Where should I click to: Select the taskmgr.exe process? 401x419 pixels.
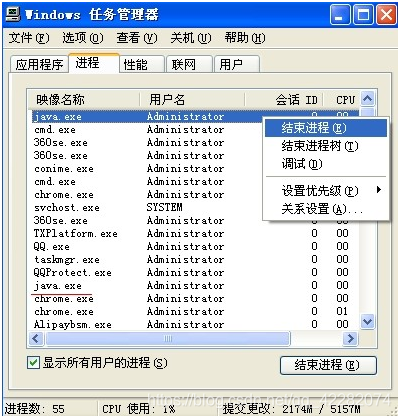pos(67,260)
